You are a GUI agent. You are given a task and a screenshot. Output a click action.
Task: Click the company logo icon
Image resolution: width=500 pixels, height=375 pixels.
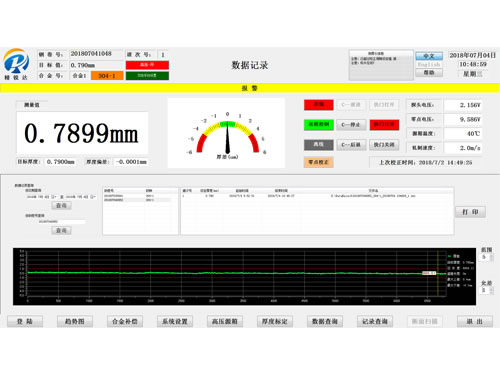click(x=16, y=61)
